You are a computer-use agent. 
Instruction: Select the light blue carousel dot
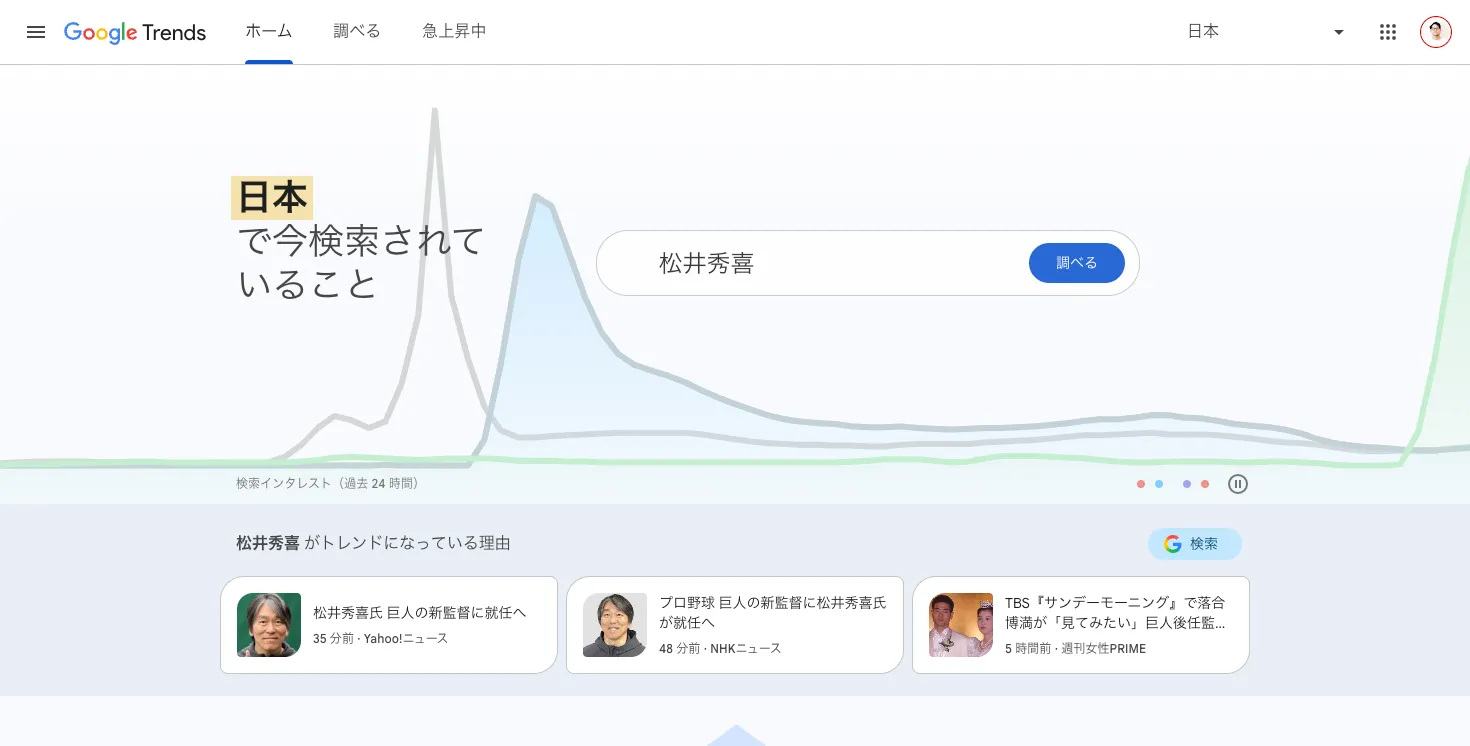click(x=1159, y=484)
